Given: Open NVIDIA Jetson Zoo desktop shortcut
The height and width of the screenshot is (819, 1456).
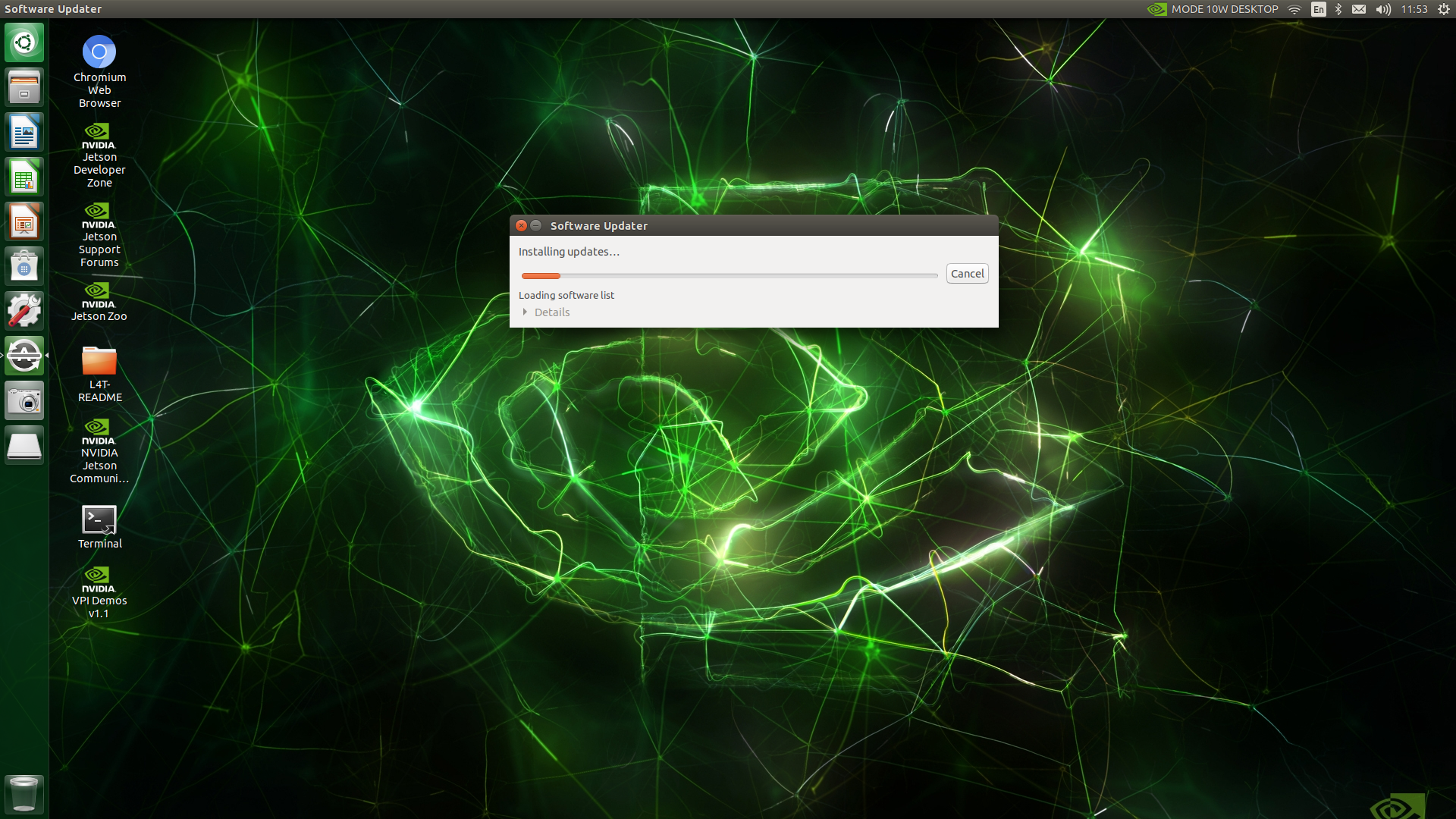Looking at the screenshot, I should [99, 301].
